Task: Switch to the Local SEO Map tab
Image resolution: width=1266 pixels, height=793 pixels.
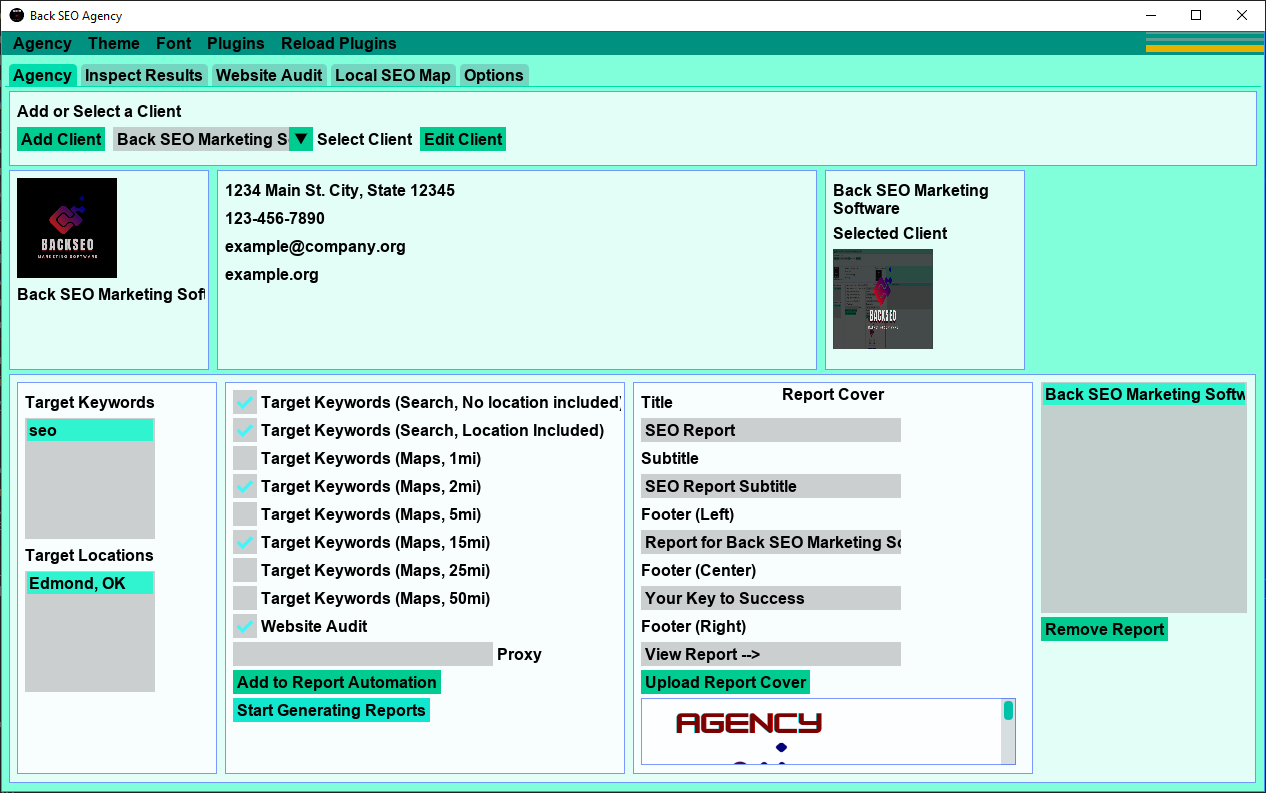Action: coord(393,75)
